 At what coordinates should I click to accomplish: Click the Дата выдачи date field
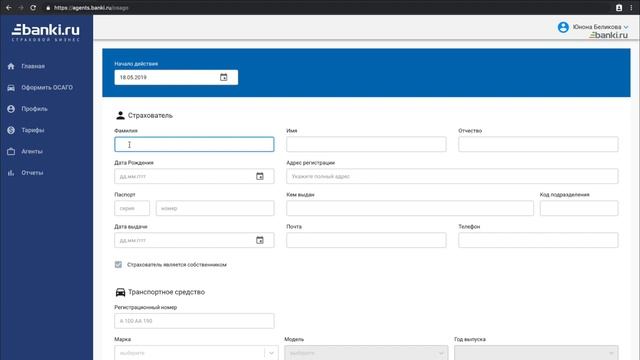(194, 240)
